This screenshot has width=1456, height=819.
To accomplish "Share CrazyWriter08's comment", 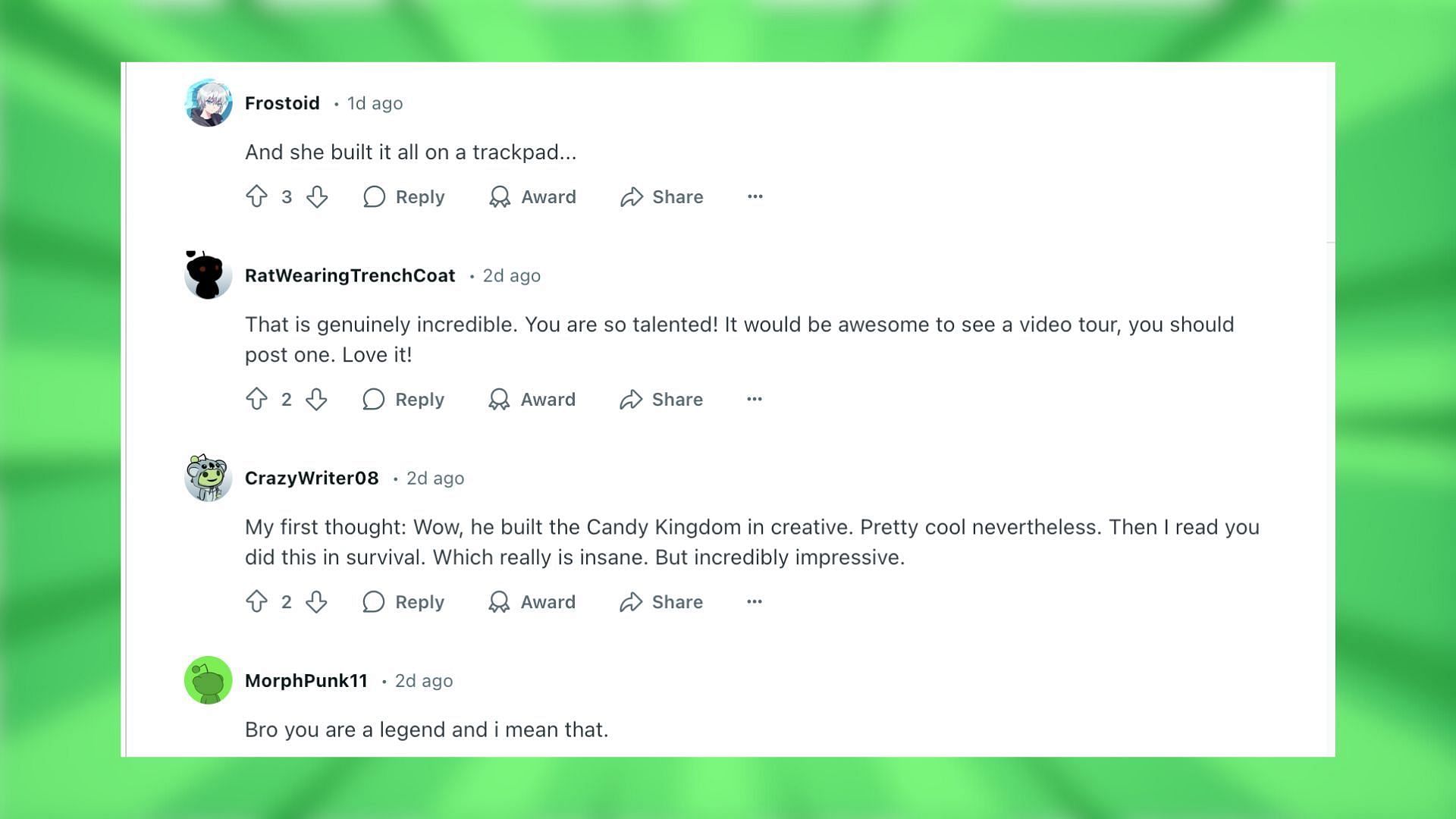I will click(661, 602).
